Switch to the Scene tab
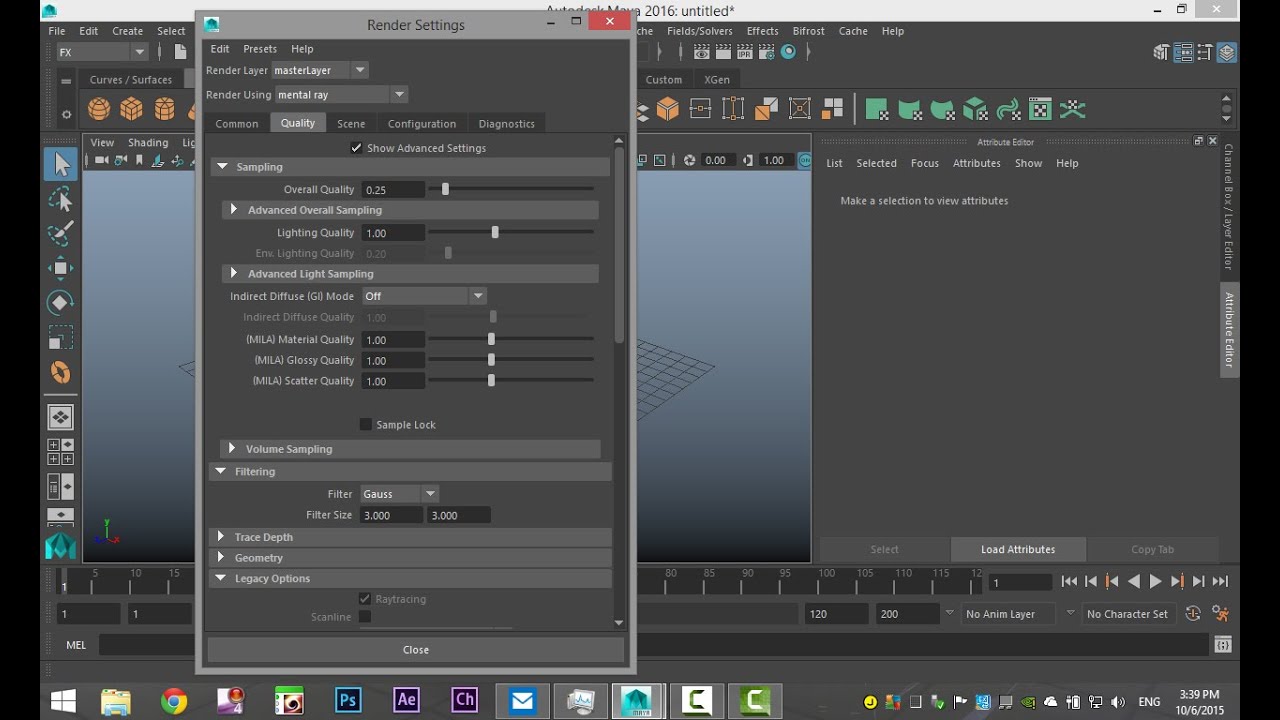 [351, 124]
